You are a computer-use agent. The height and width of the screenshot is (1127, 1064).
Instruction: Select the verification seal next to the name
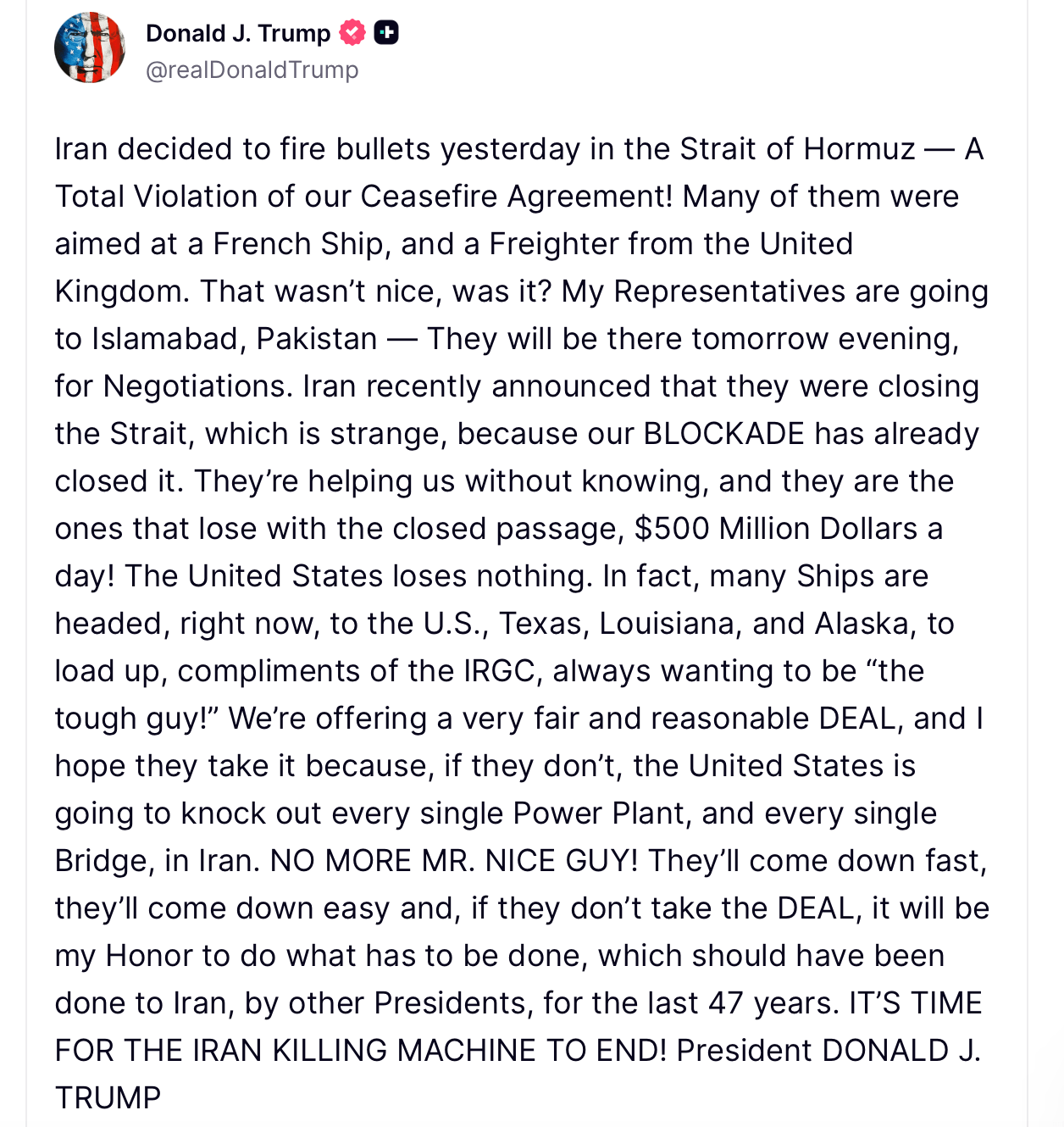point(351,33)
